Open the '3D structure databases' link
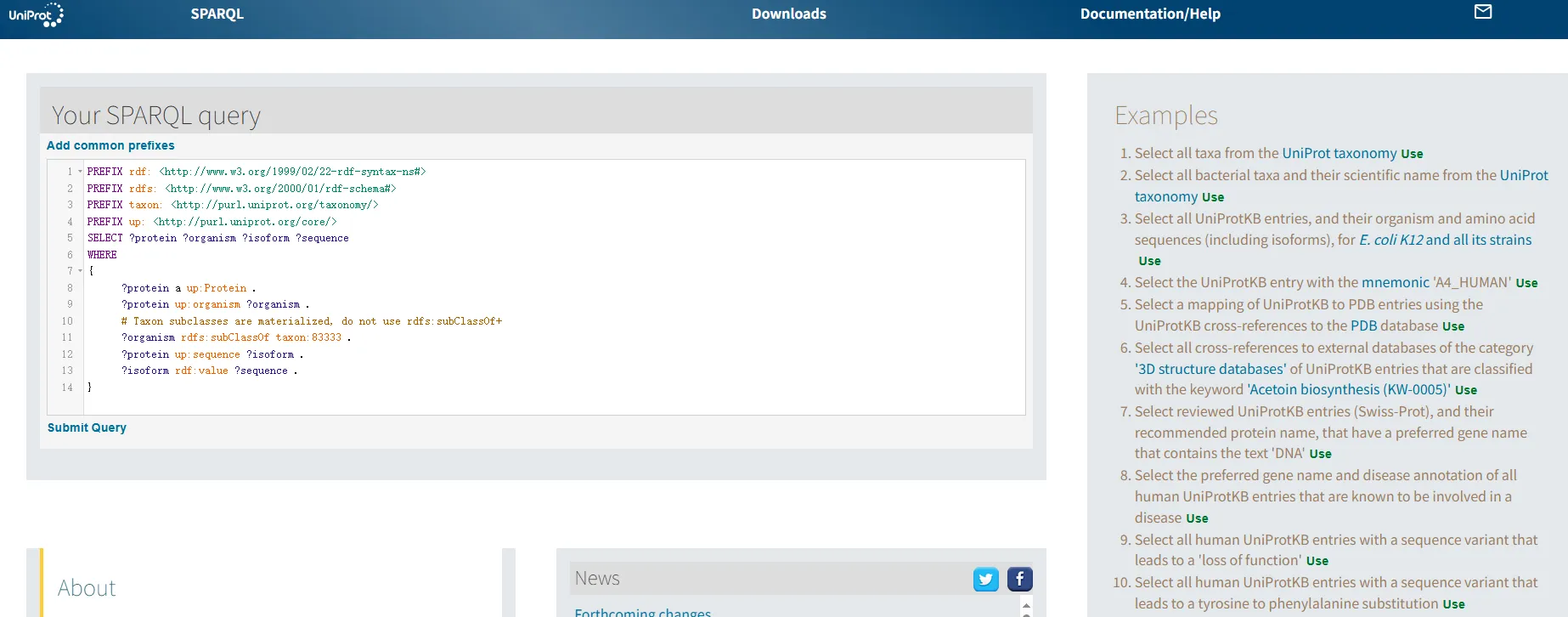The image size is (1568, 617). click(x=1210, y=369)
